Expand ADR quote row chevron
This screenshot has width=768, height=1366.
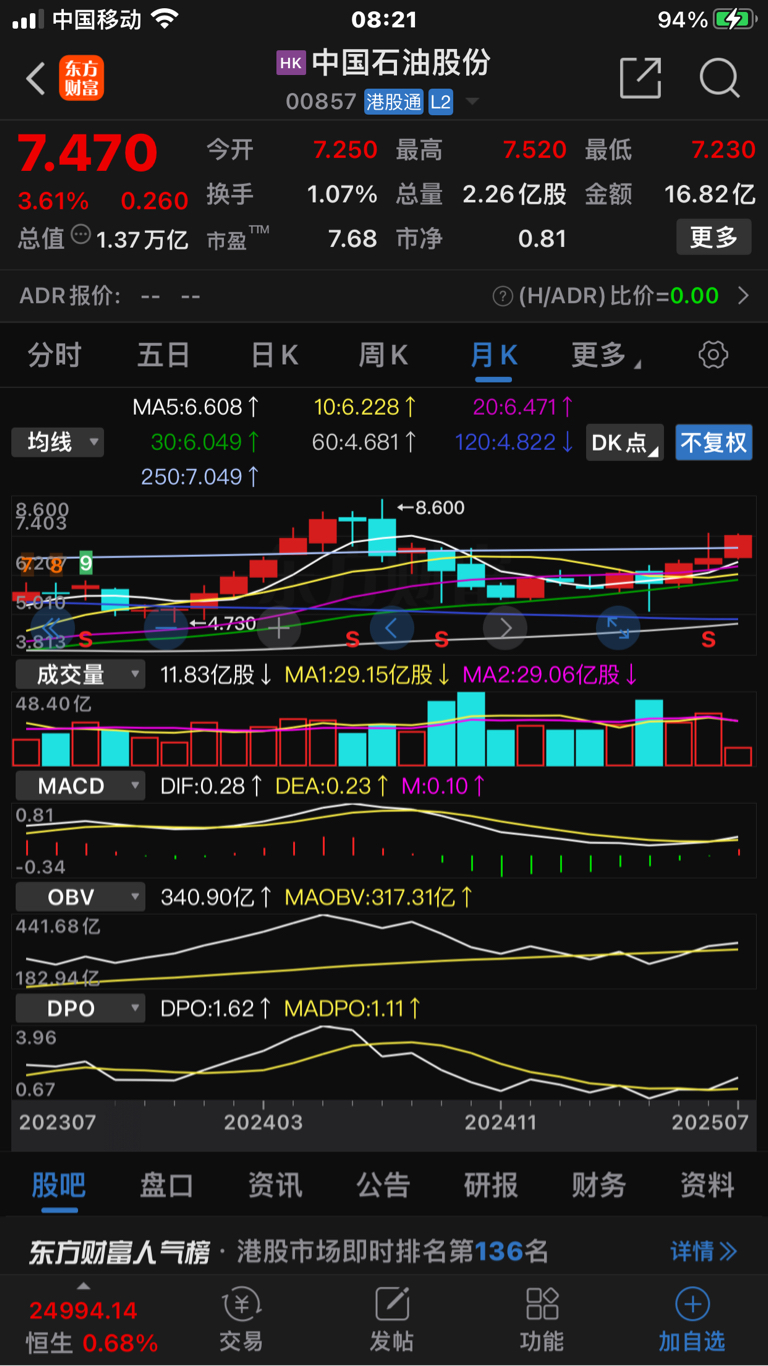(743, 296)
